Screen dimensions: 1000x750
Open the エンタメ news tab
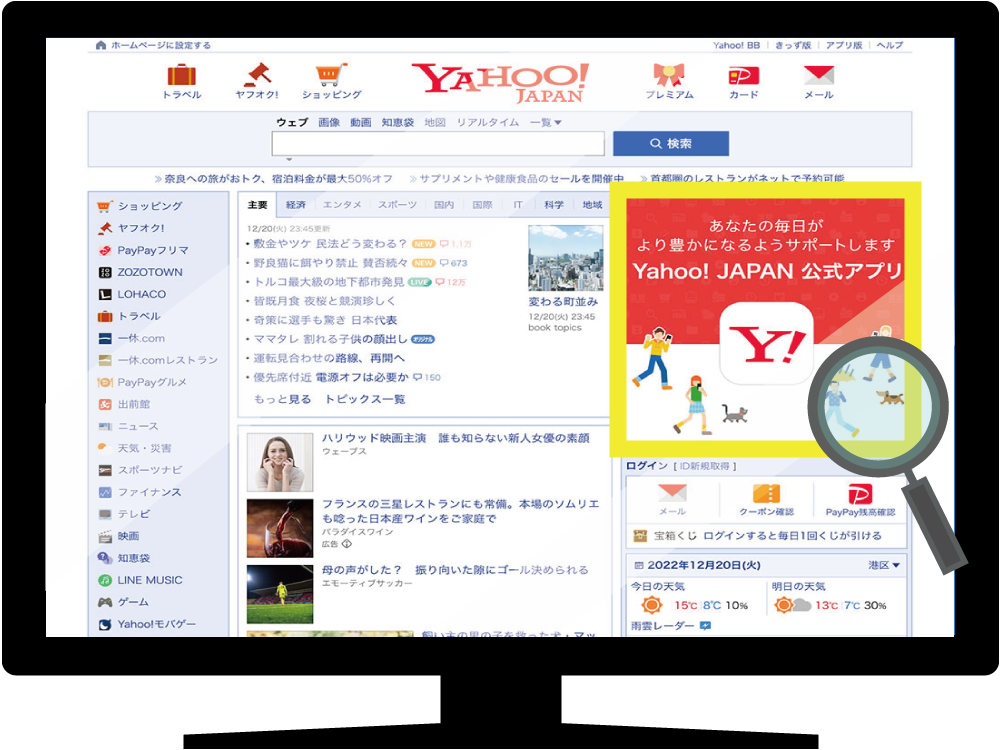pos(342,205)
